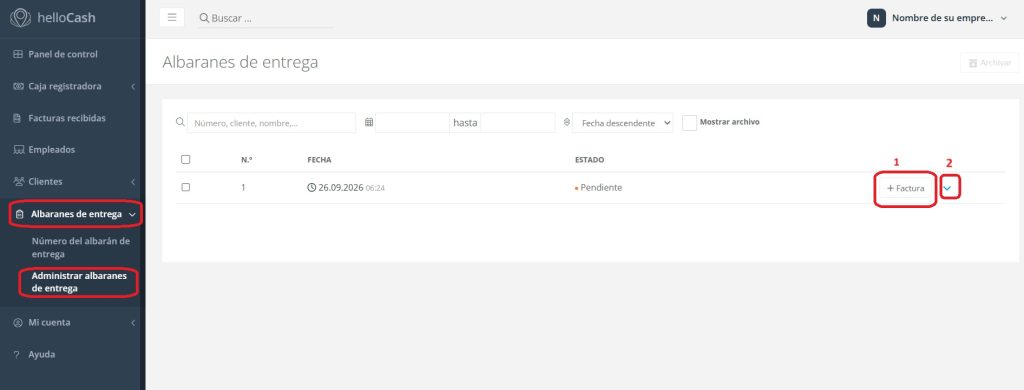Image resolution: width=1024 pixels, height=390 pixels.
Task: Check the checkbox for delivery note 1
Action: tap(185, 187)
